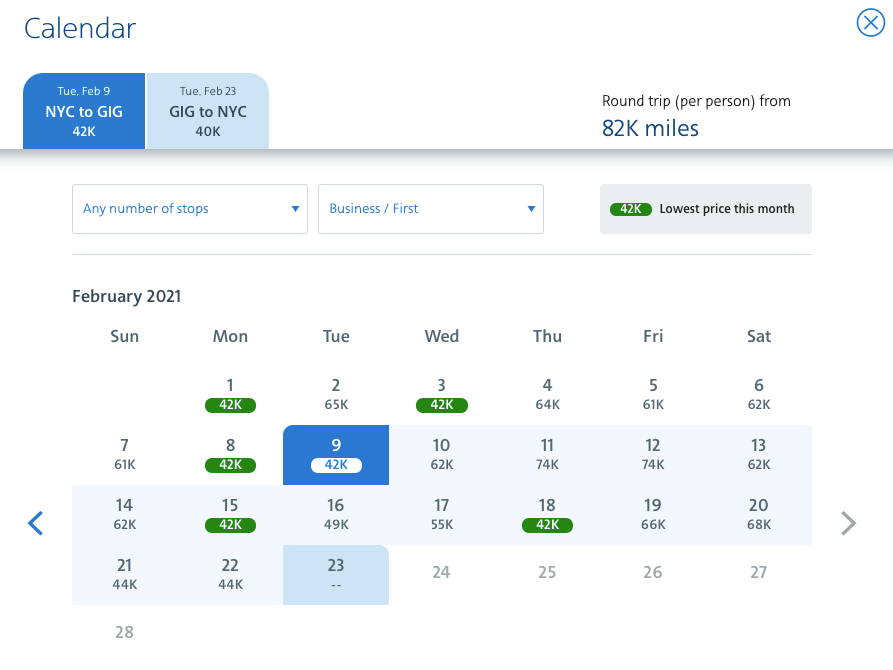The image size is (893, 670).
Task: Click the Lowest price this month legend
Action: 706,209
